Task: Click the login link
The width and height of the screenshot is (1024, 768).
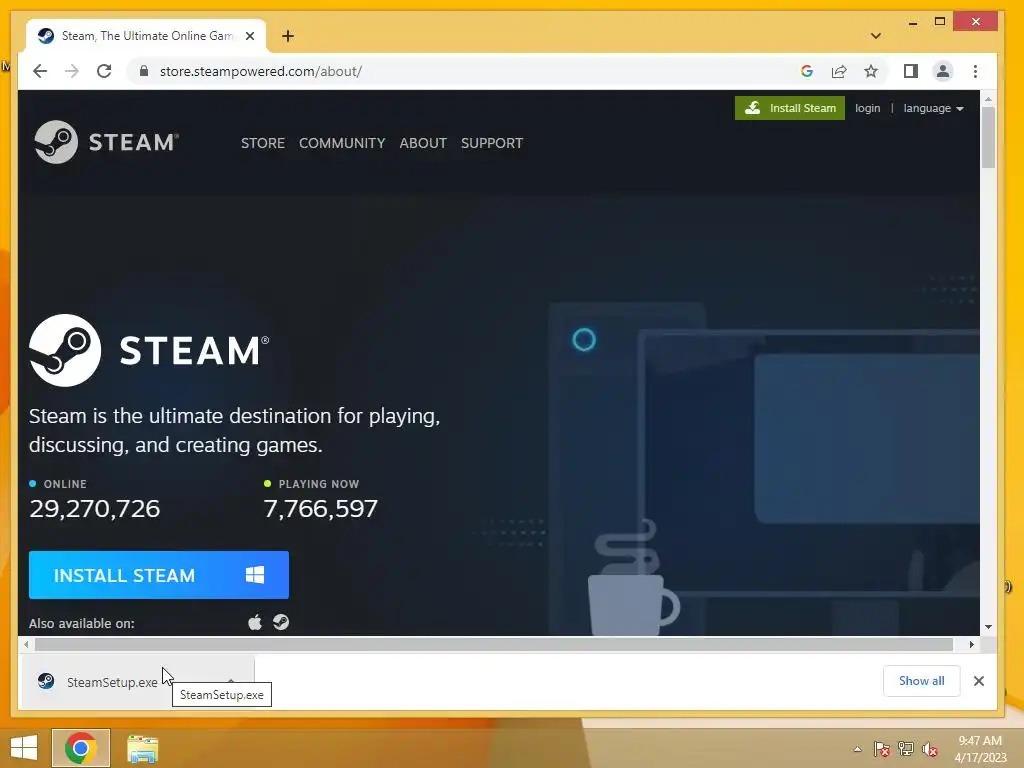Action: coord(867,108)
